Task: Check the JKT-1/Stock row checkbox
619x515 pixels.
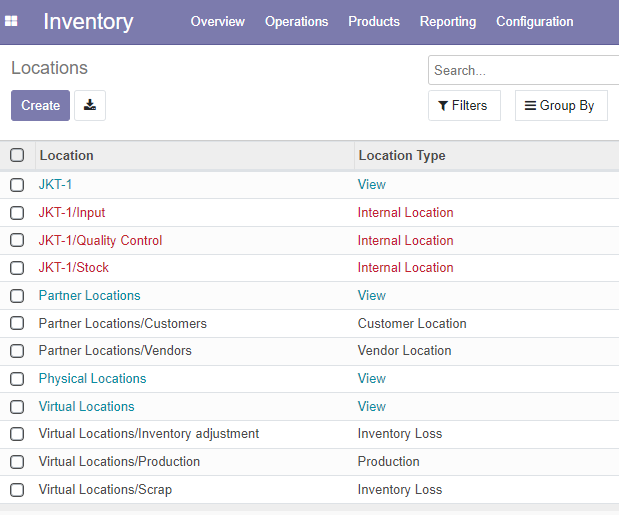Action: tap(17, 268)
